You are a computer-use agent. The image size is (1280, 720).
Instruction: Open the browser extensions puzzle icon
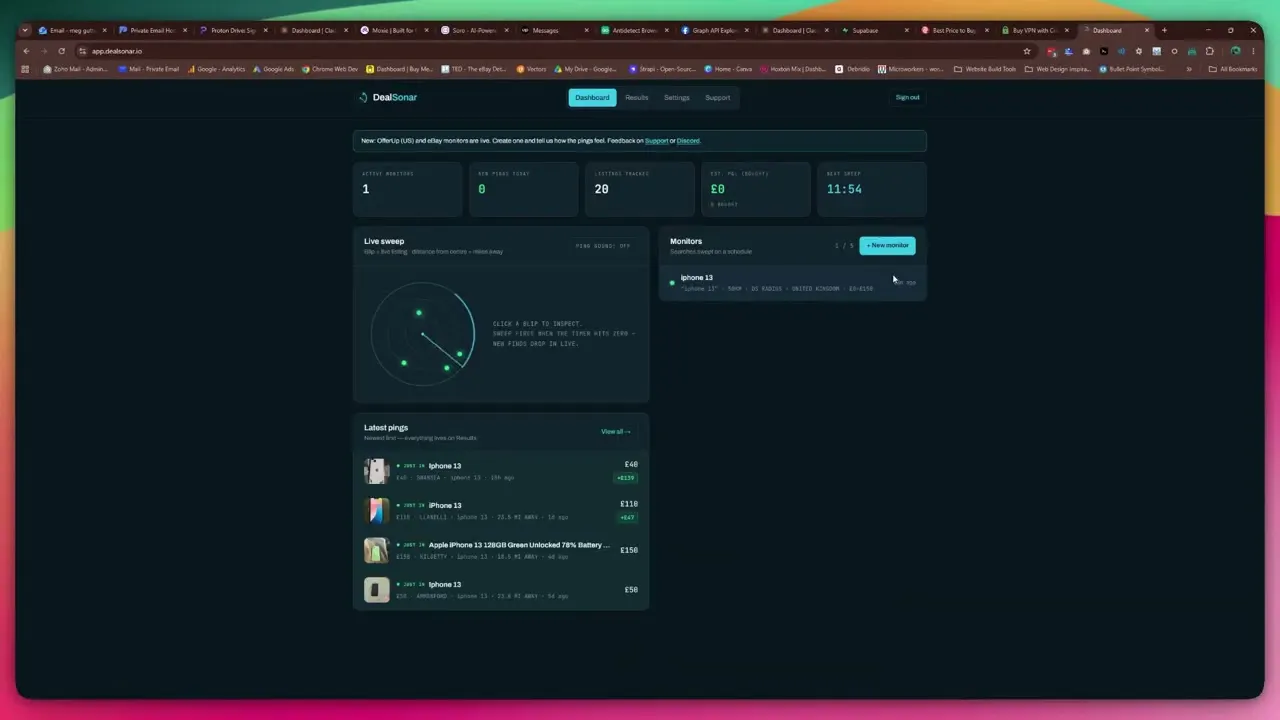pos(1209,51)
